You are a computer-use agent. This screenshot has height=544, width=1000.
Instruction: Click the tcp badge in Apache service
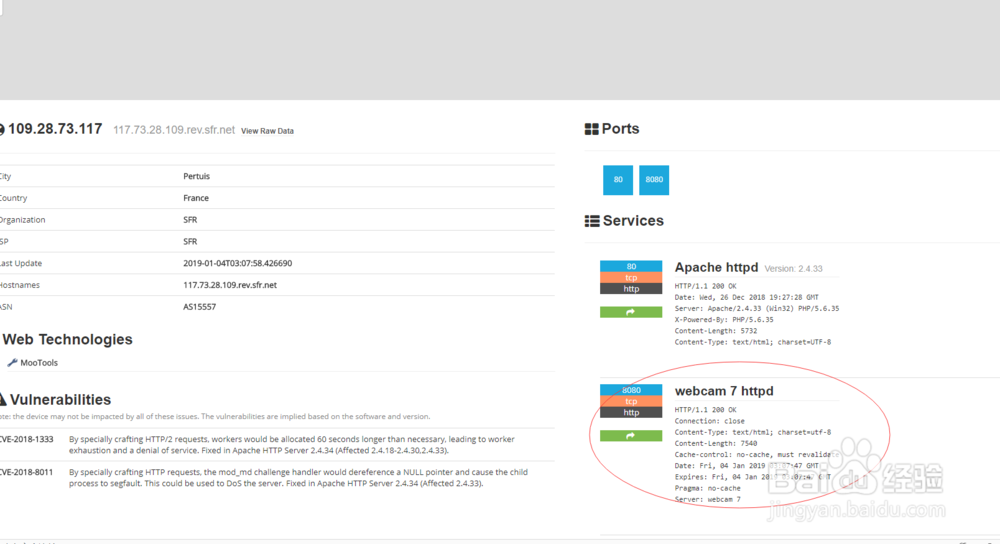point(631,277)
